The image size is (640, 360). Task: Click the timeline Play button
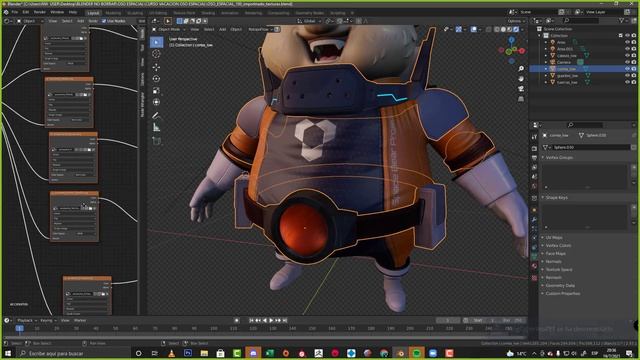click(271, 321)
